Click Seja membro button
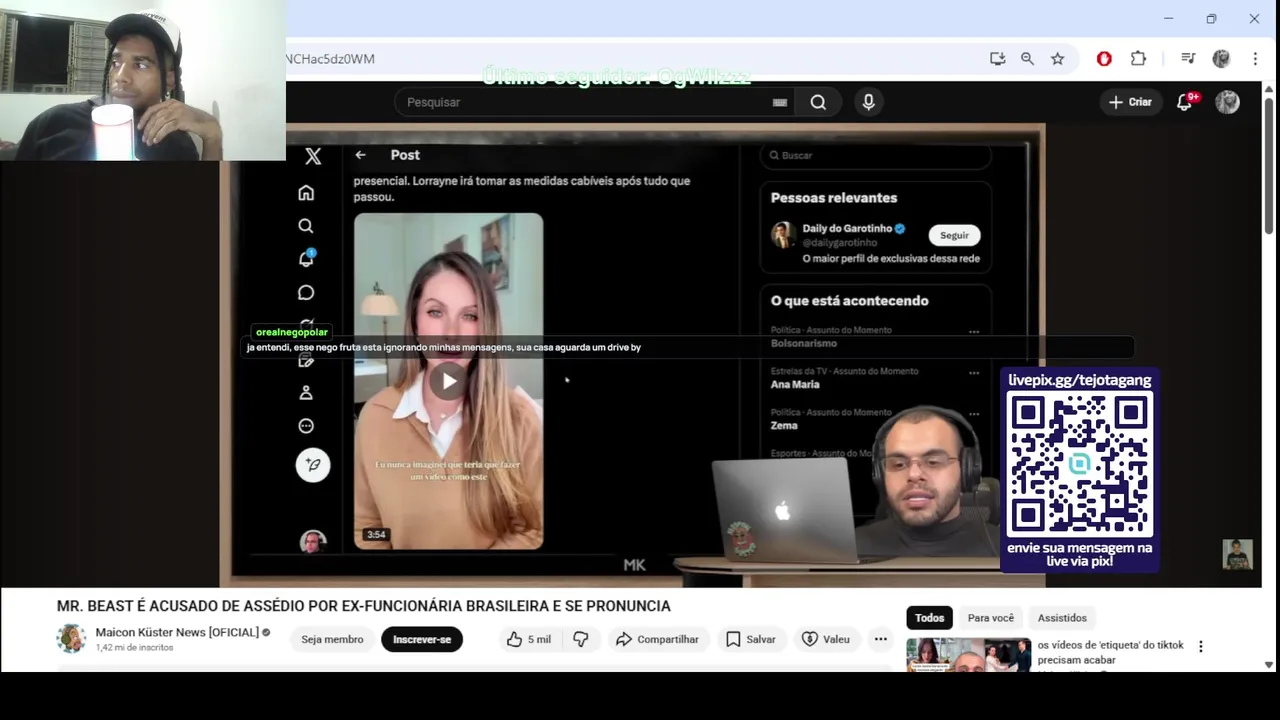 click(x=332, y=639)
